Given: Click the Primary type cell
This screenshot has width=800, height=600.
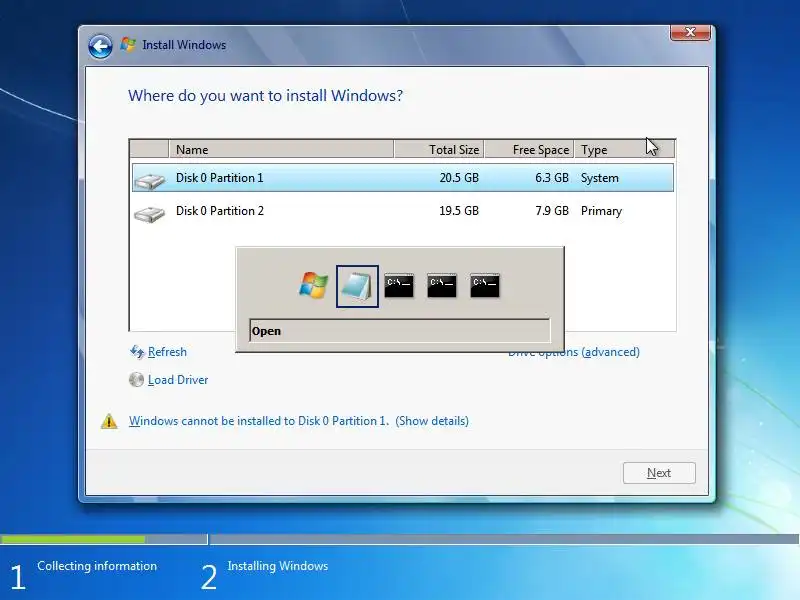Looking at the screenshot, I should pos(601,211).
